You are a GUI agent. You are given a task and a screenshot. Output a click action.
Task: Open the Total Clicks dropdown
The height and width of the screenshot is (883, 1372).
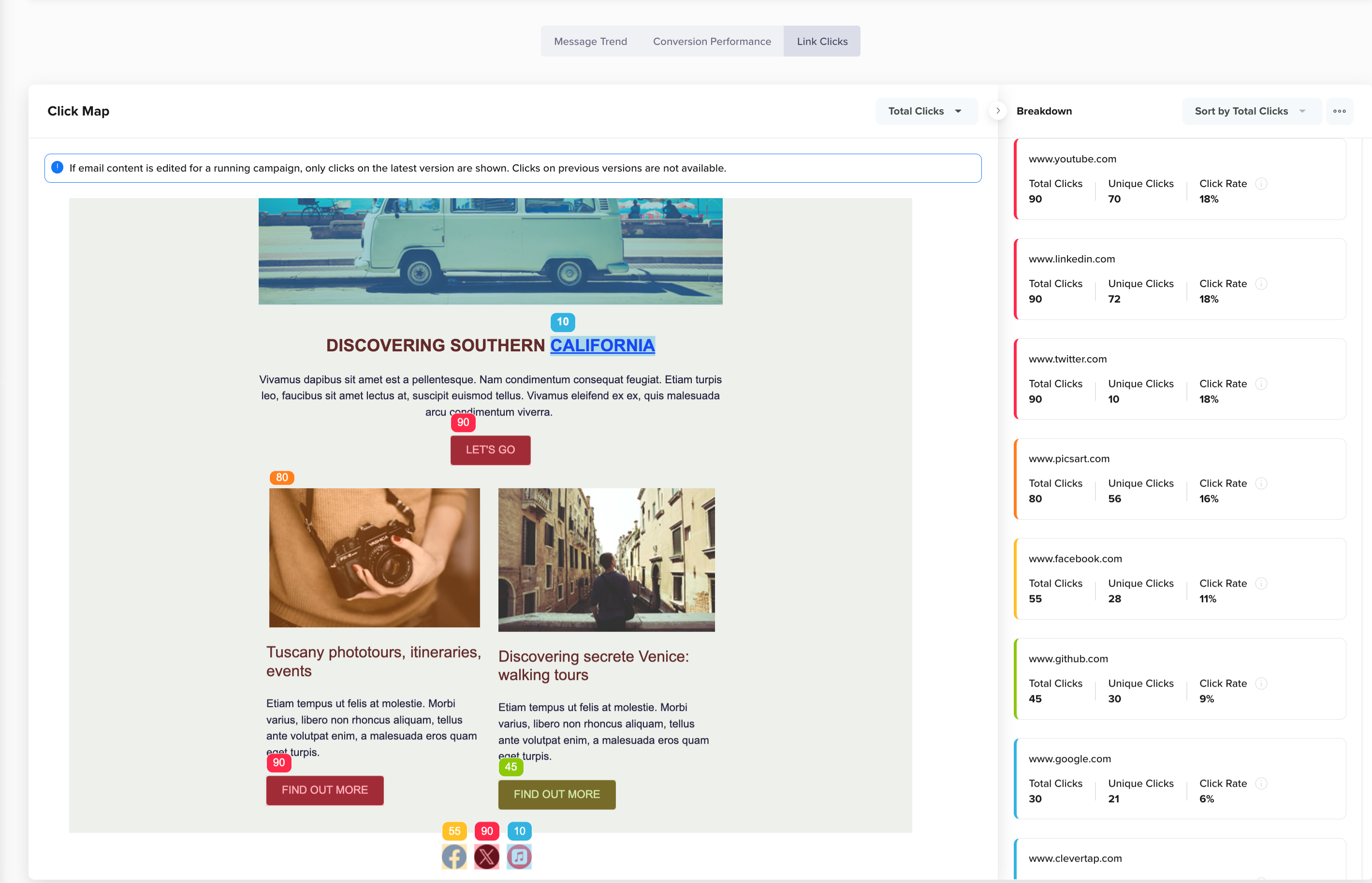pyautogui.click(x=926, y=111)
